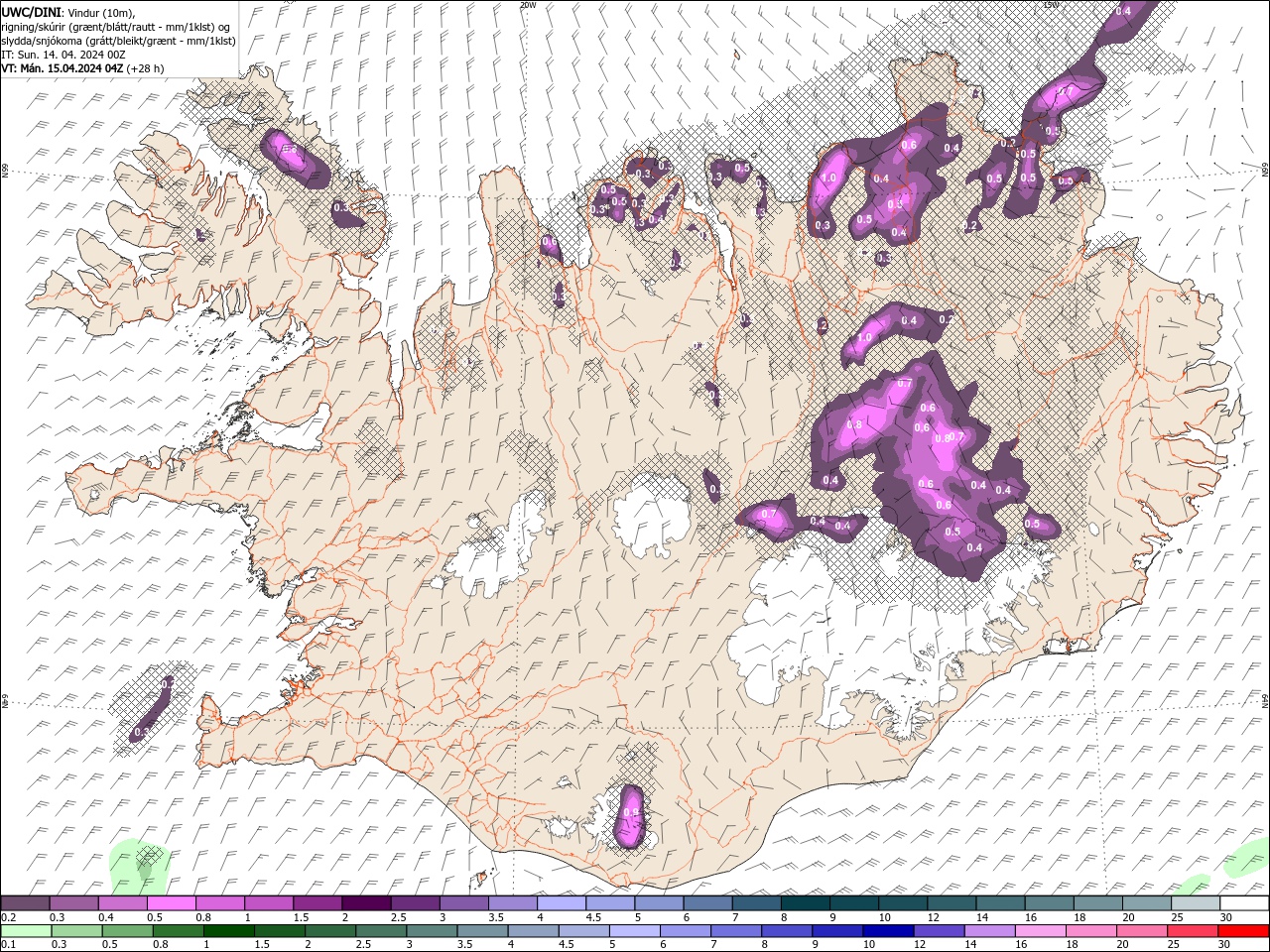Click the pale lavender 4 swatch, upper legend
This screenshot has width=1270, height=952.
[x=562, y=903]
